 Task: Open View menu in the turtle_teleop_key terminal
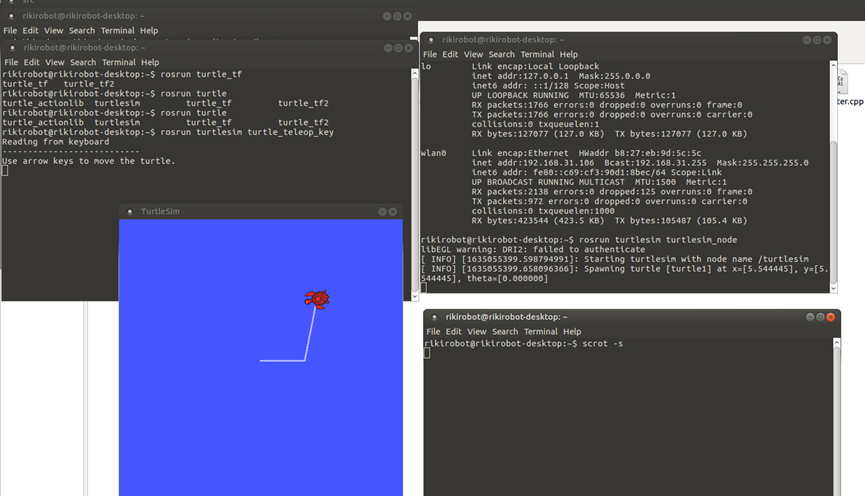pos(55,62)
